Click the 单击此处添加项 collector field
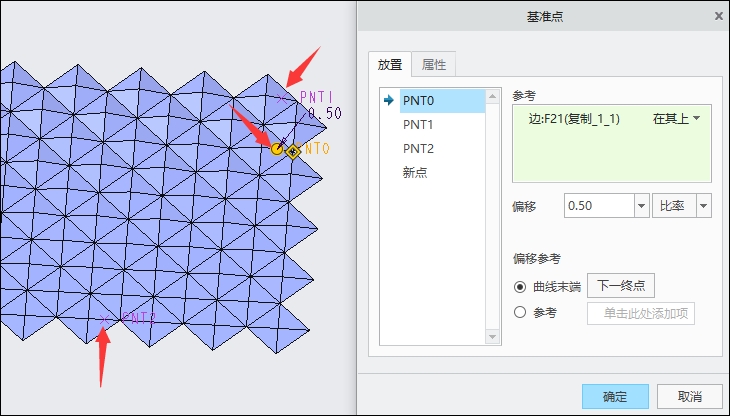The height and width of the screenshot is (416, 730). point(641,313)
